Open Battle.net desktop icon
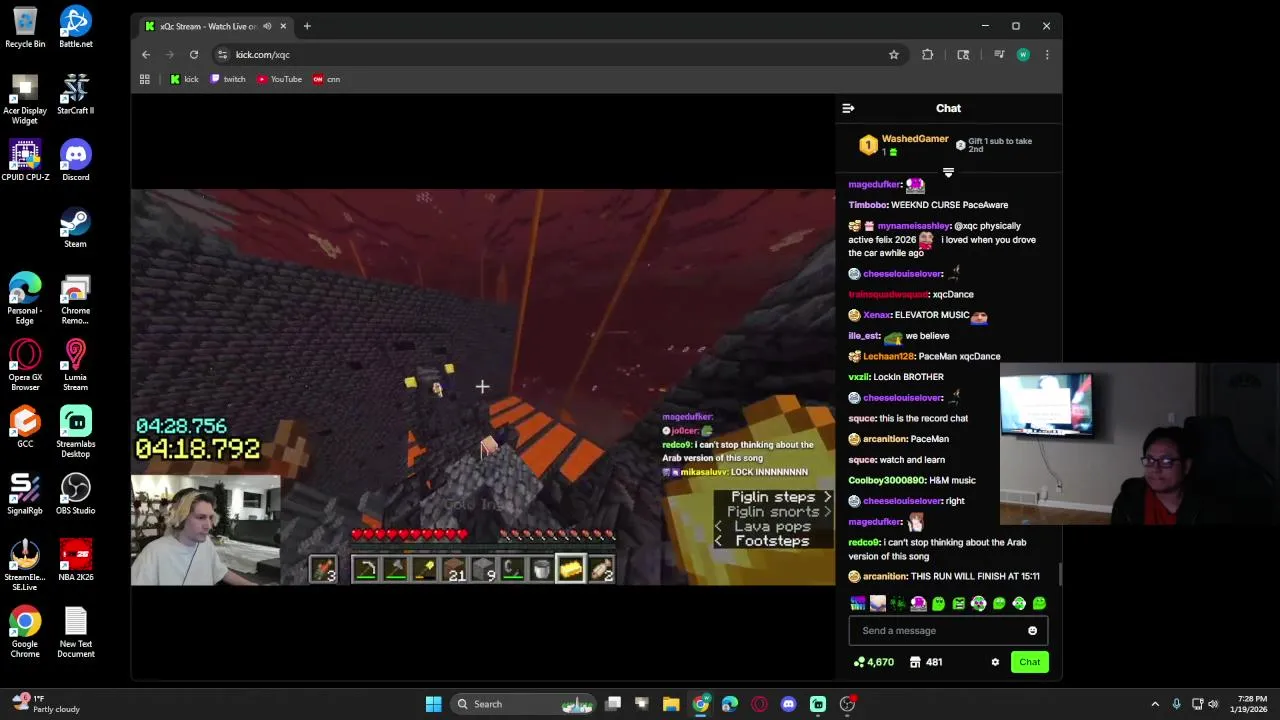The image size is (1280, 720). coord(76,28)
